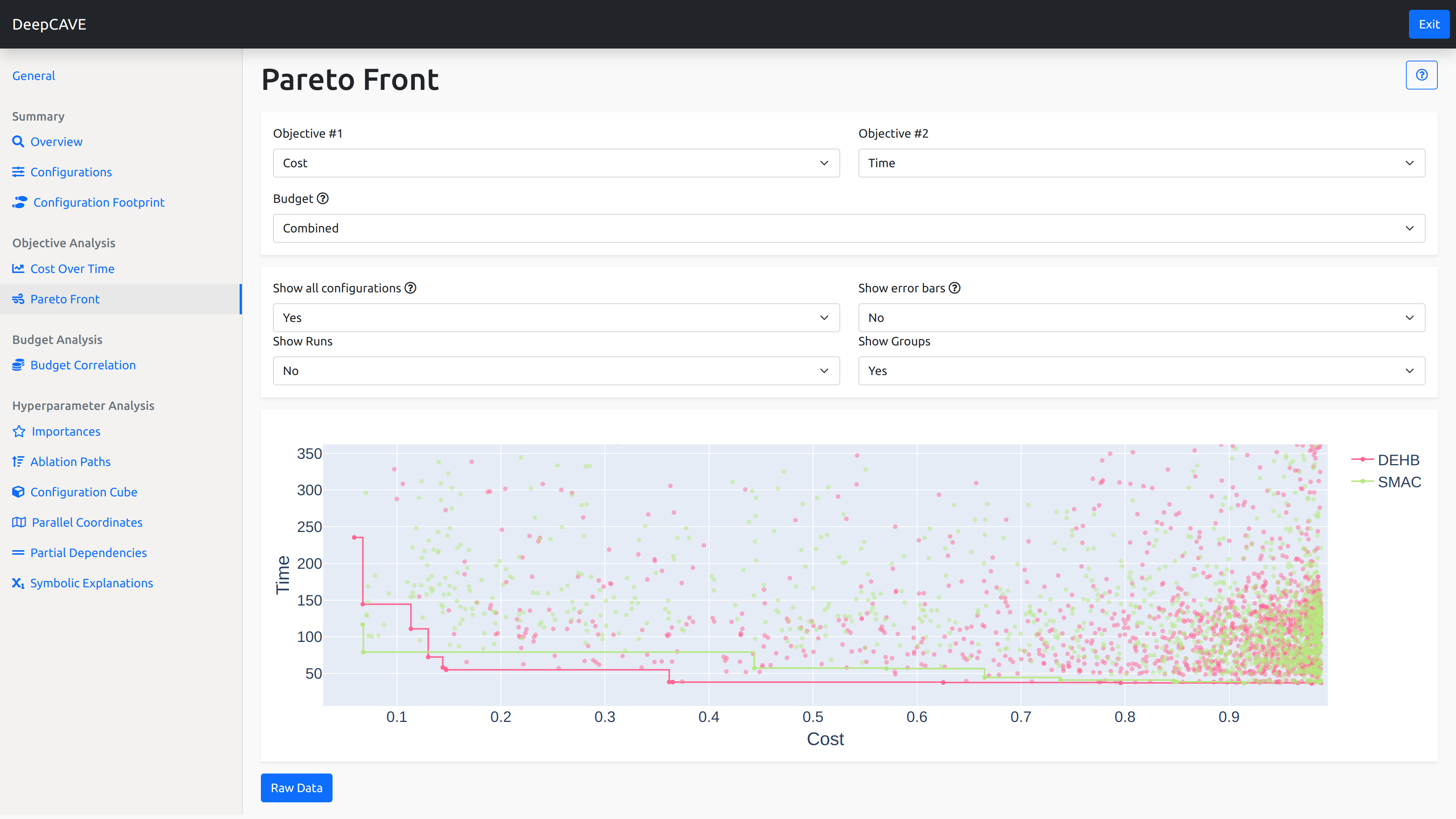Select the Pareto Front menu item
Viewport: 1456px width, 819px height.
click(65, 299)
